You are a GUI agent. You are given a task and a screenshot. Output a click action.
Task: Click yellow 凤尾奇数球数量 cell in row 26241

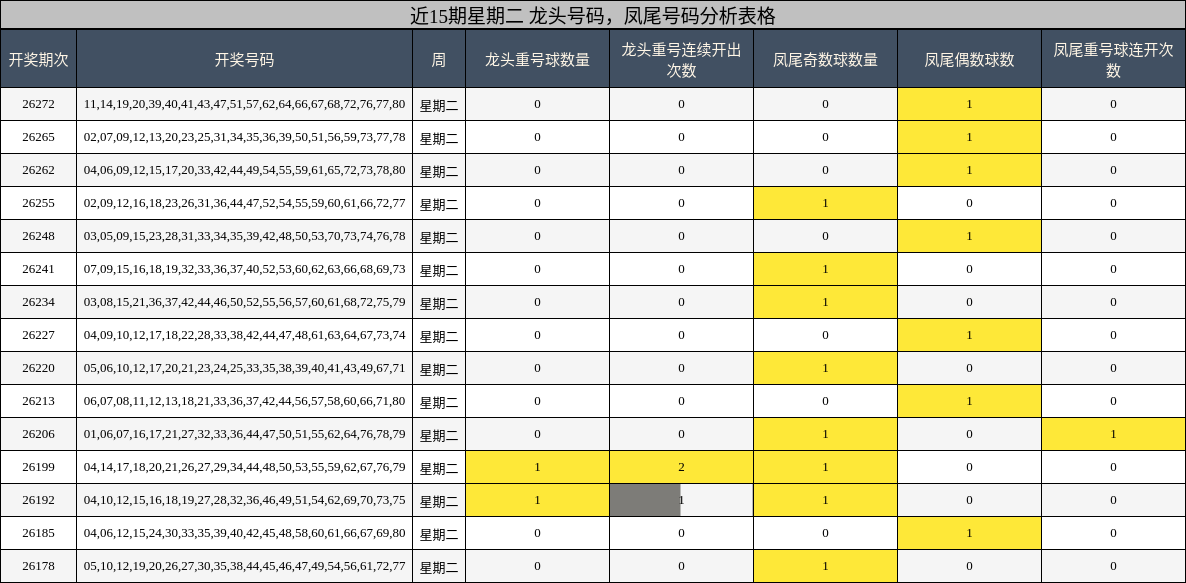point(826,269)
